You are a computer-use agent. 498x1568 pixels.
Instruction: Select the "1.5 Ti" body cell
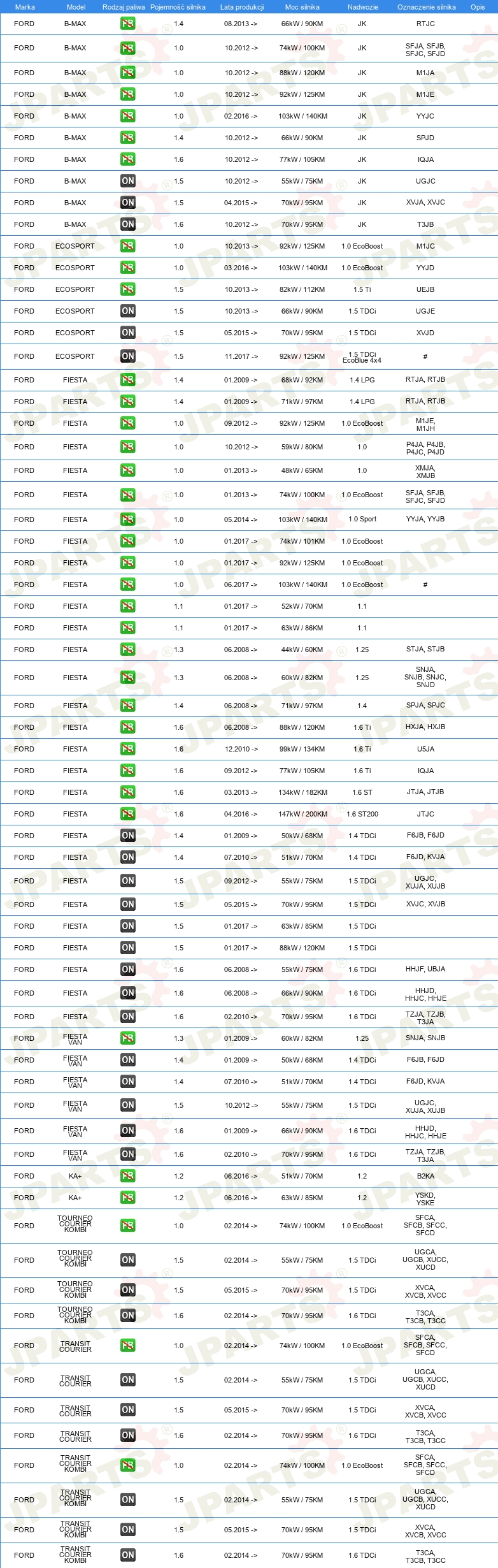coord(362,289)
